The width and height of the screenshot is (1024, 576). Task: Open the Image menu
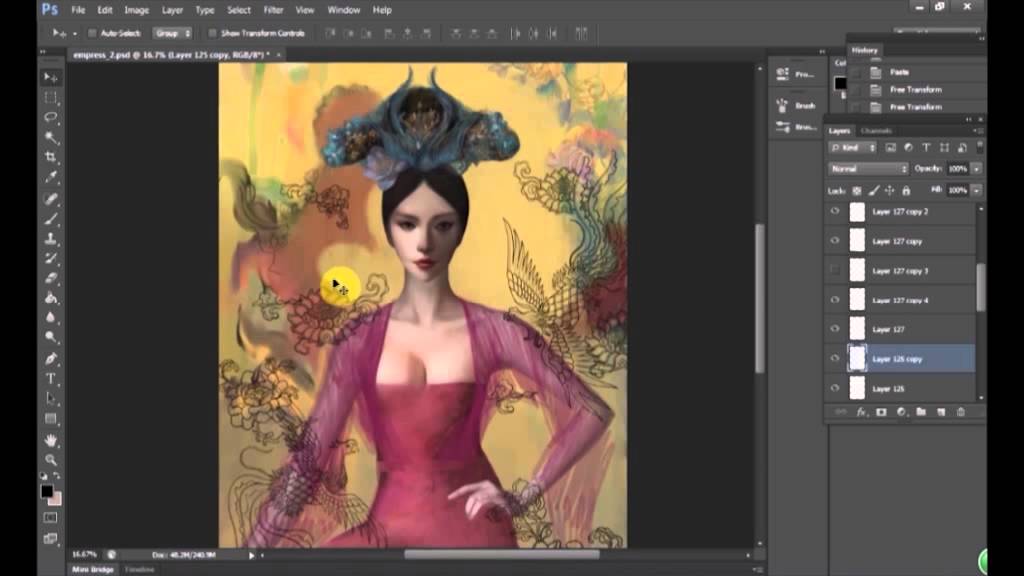pos(136,10)
